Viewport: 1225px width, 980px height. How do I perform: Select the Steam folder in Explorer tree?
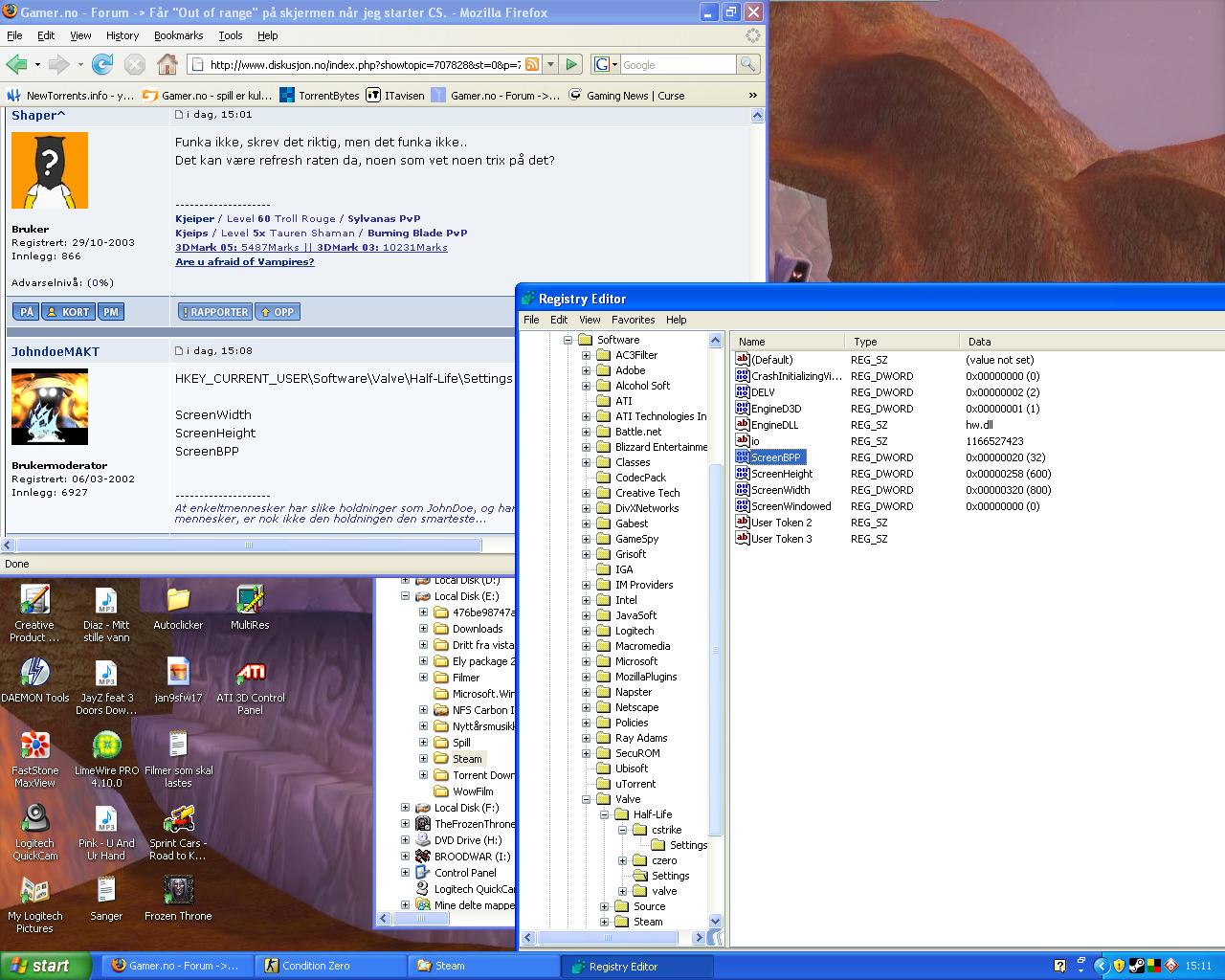coord(467,758)
